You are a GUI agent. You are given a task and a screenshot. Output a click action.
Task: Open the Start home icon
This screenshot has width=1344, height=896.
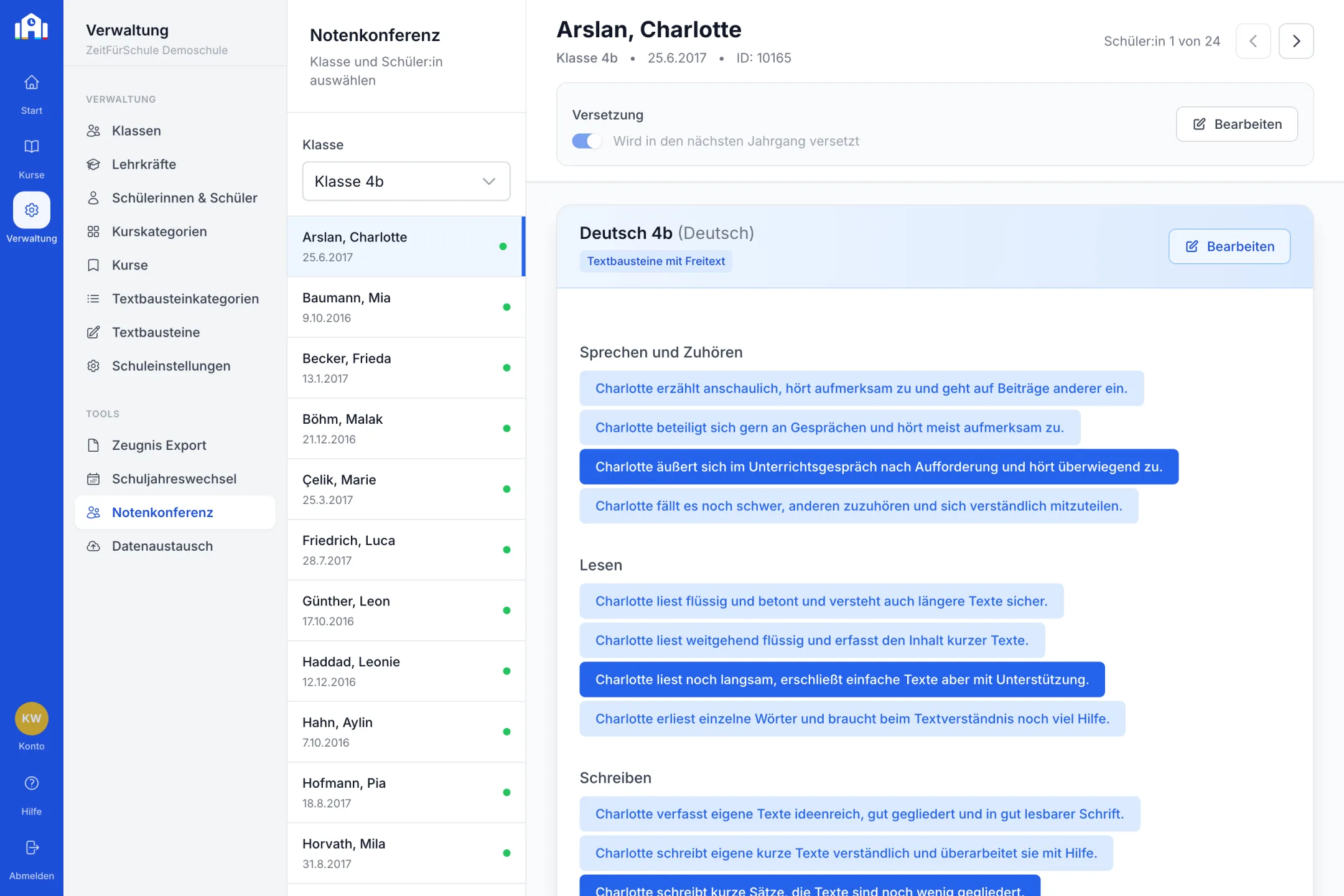pos(31,82)
